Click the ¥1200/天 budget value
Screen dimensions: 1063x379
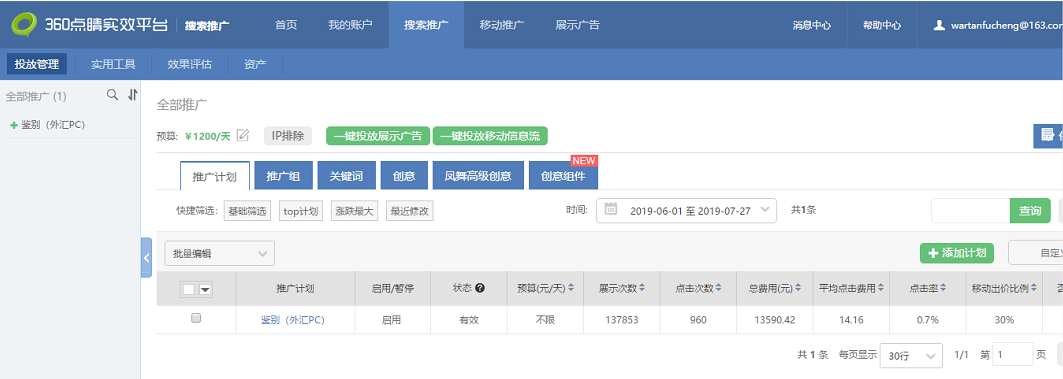(x=207, y=136)
